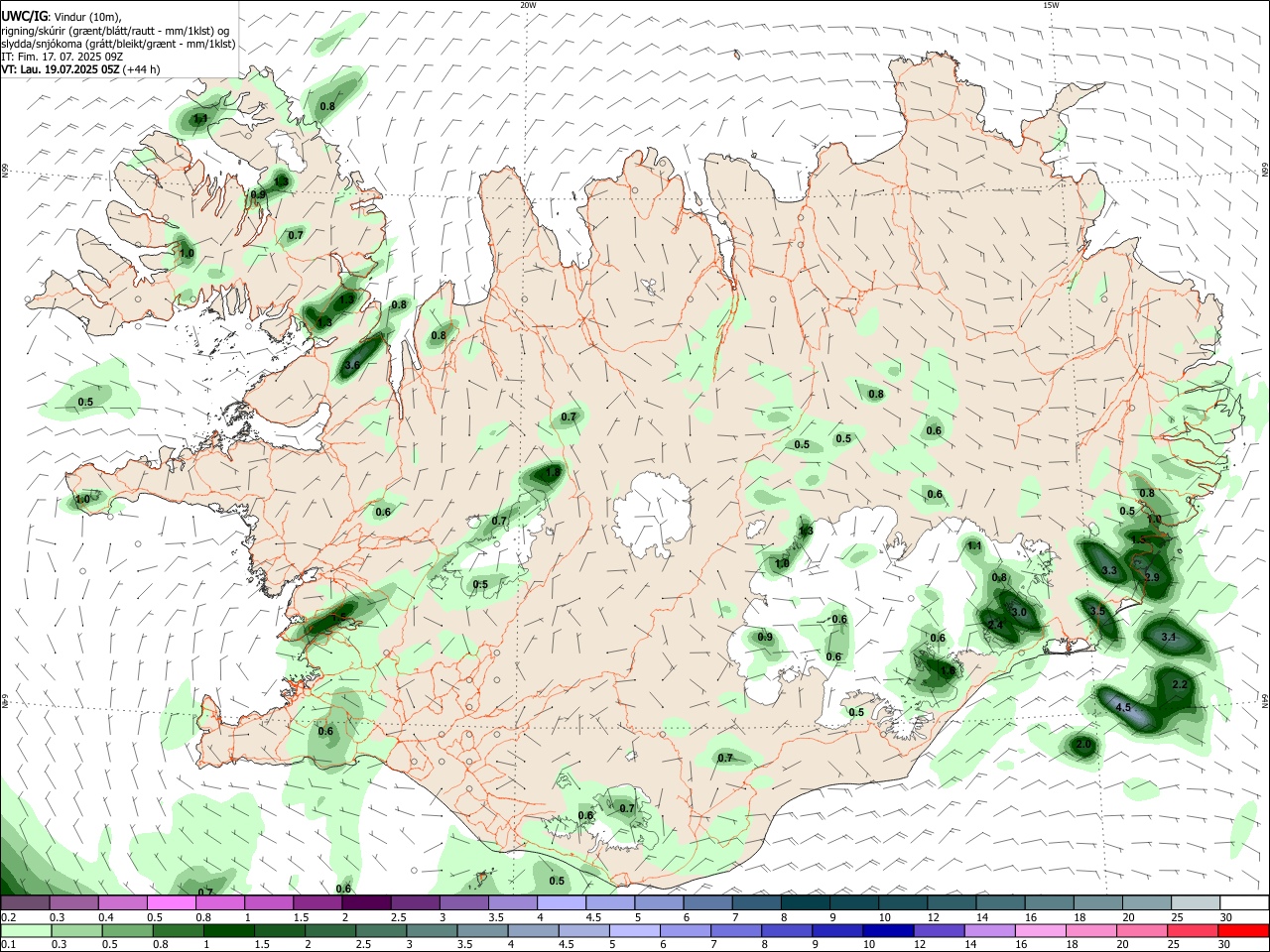Screen dimensions: 1270x952
Task: Click the 4.5 precipitation value on the map offshore
Action: 1123,708
